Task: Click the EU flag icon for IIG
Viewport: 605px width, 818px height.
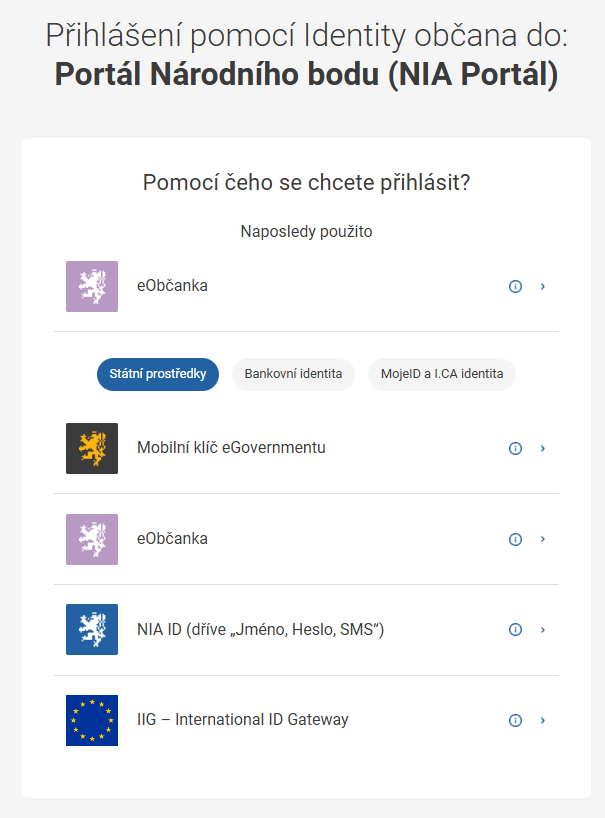Action: point(91,719)
